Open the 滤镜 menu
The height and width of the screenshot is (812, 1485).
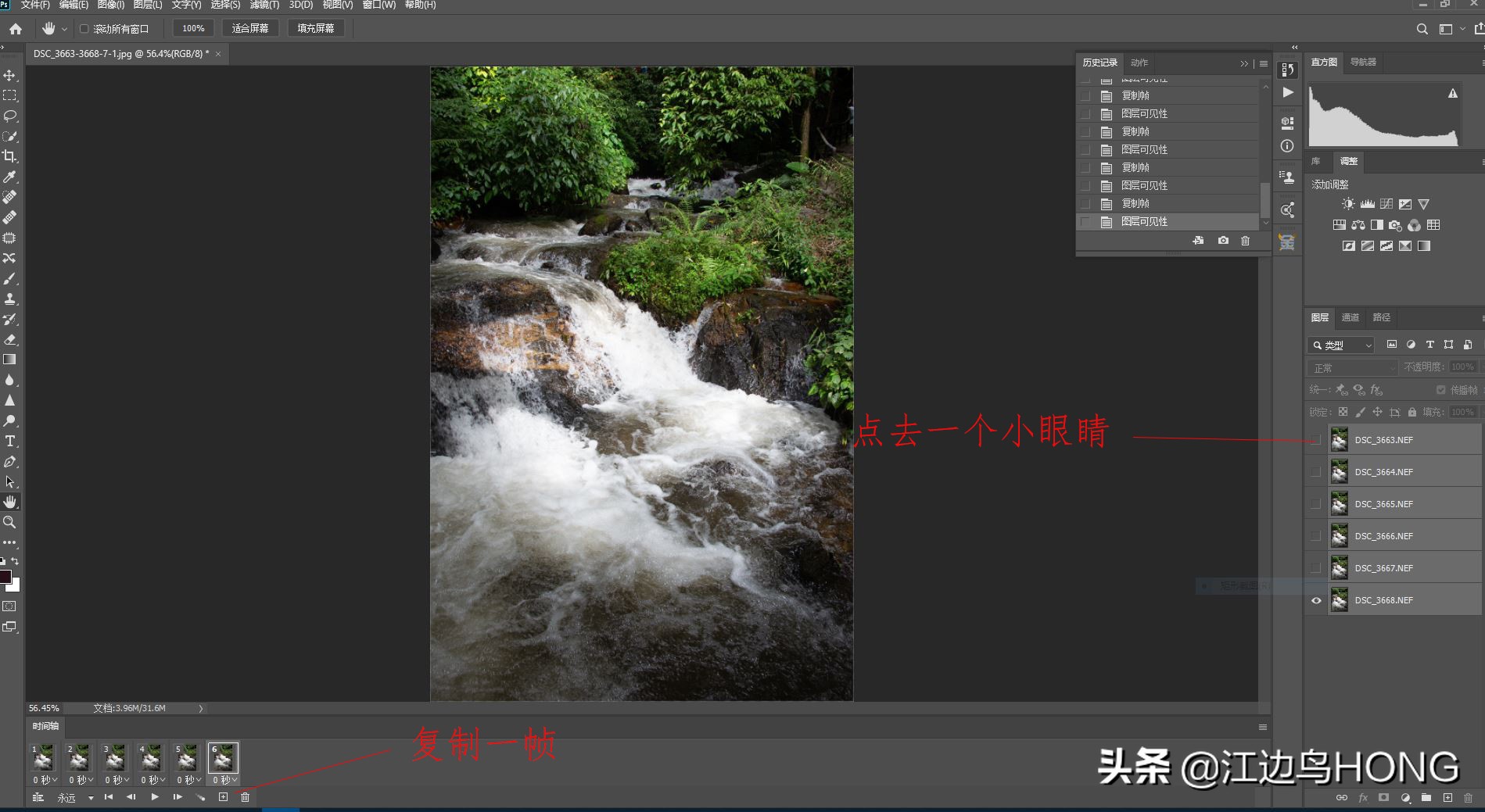point(266,5)
